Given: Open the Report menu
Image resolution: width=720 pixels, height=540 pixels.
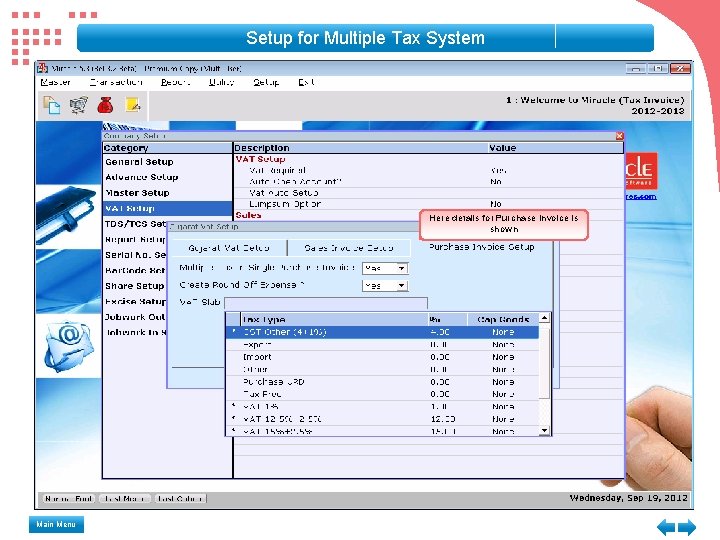Looking at the screenshot, I should pyautogui.click(x=175, y=82).
